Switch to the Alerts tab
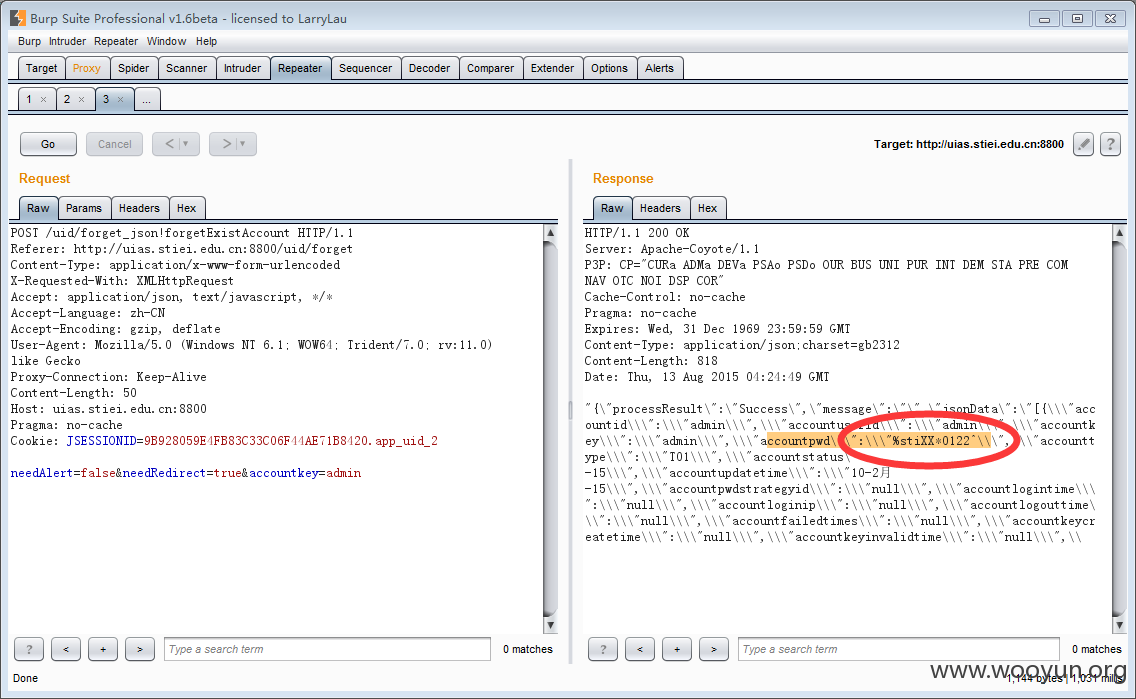This screenshot has width=1136, height=699. [659, 68]
